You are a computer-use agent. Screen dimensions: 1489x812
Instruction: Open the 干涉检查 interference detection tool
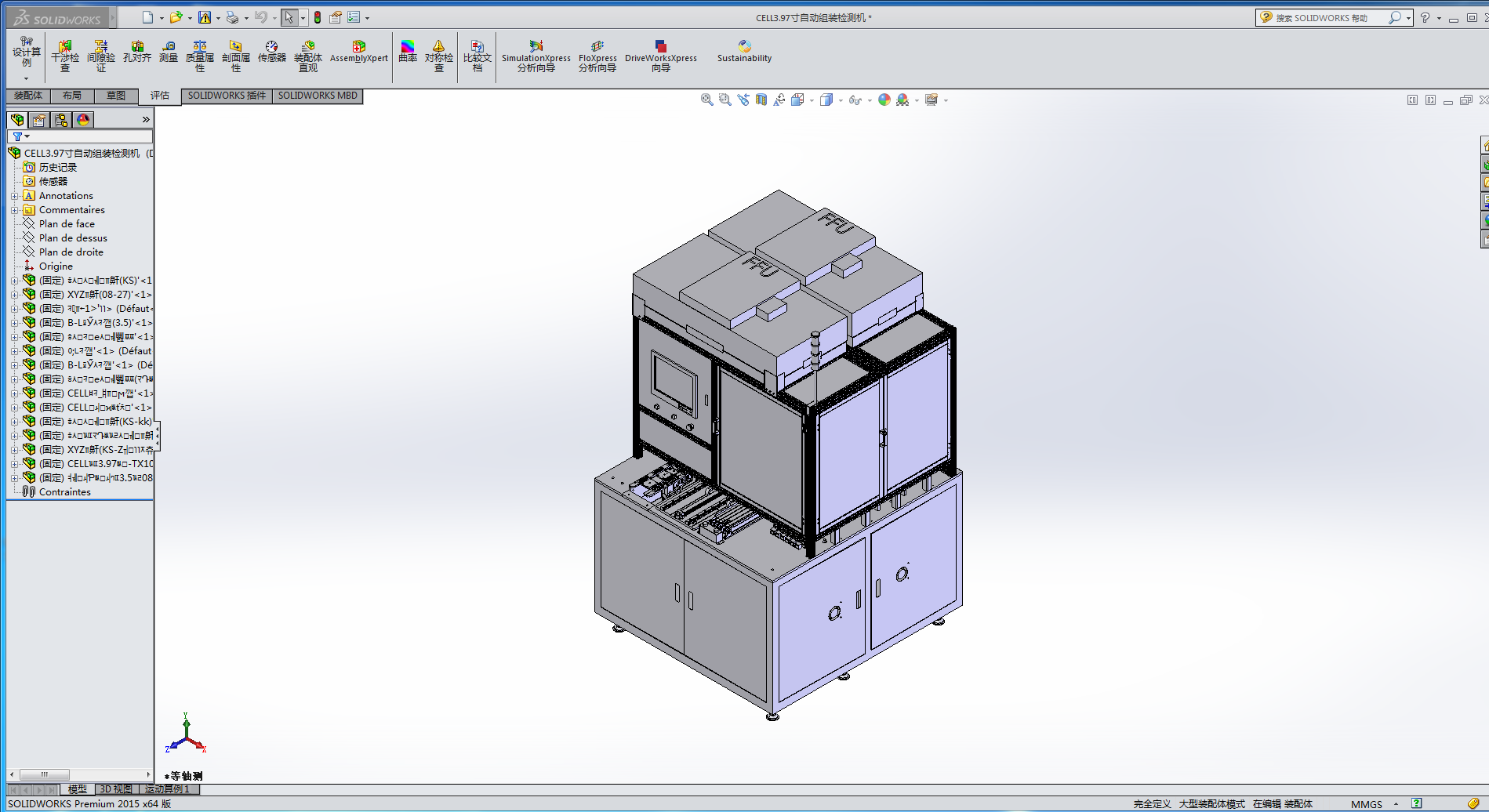click(x=65, y=56)
